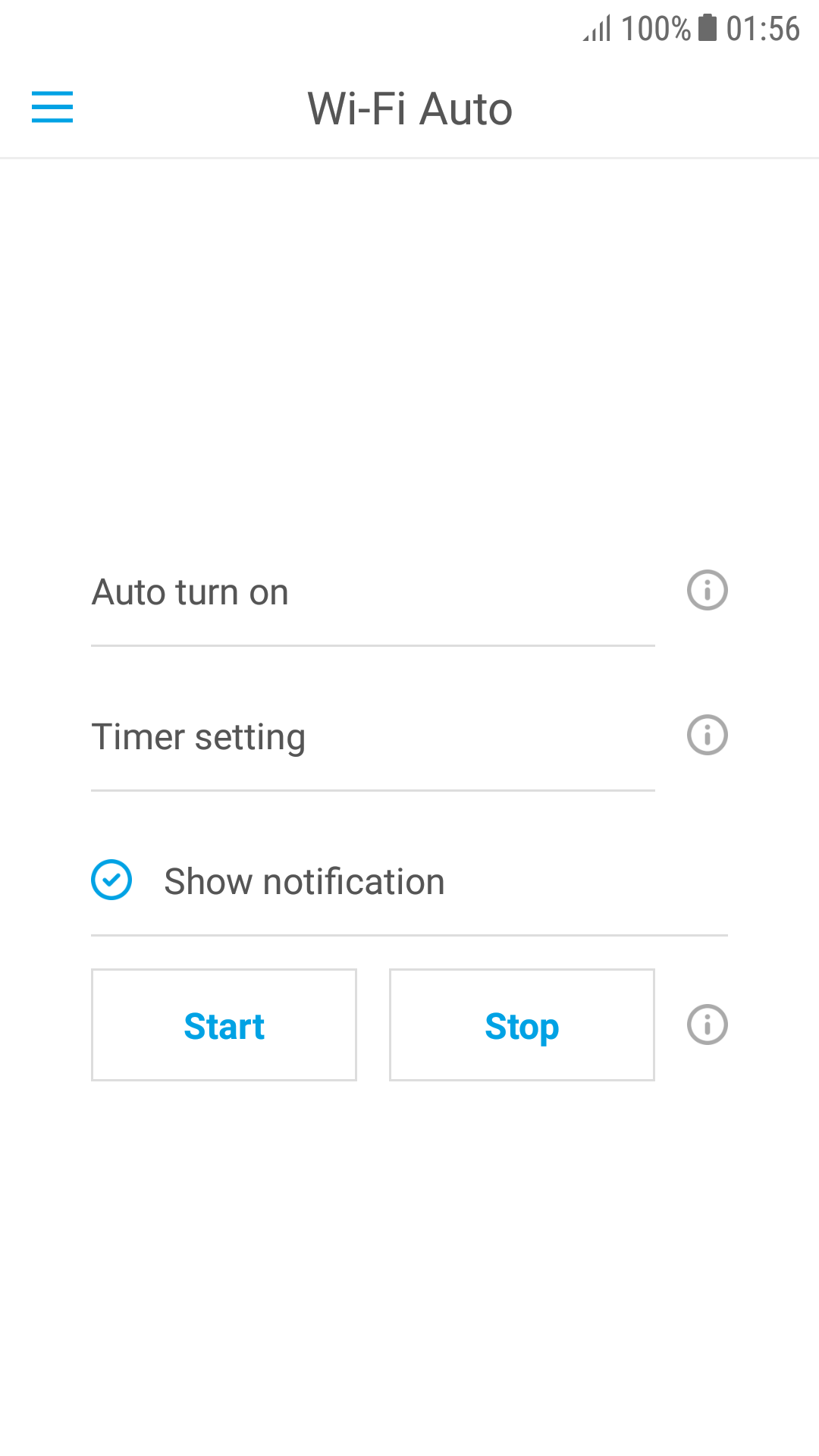This screenshot has height=1456, width=819.
Task: Tap the signal strength icon in status bar
Action: point(597,30)
